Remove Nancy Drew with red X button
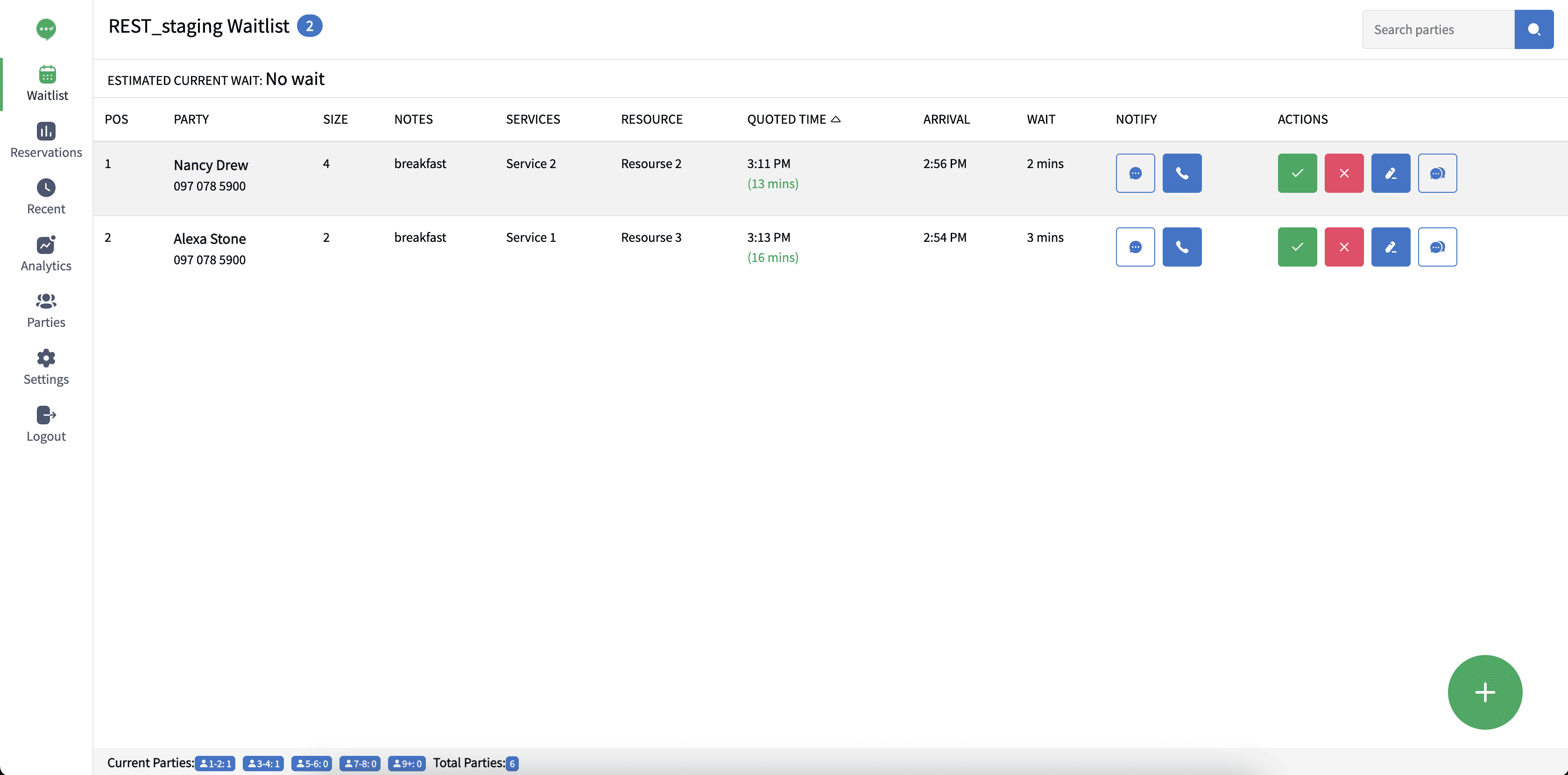Screen dimensions: 1568x775 coord(1343,173)
